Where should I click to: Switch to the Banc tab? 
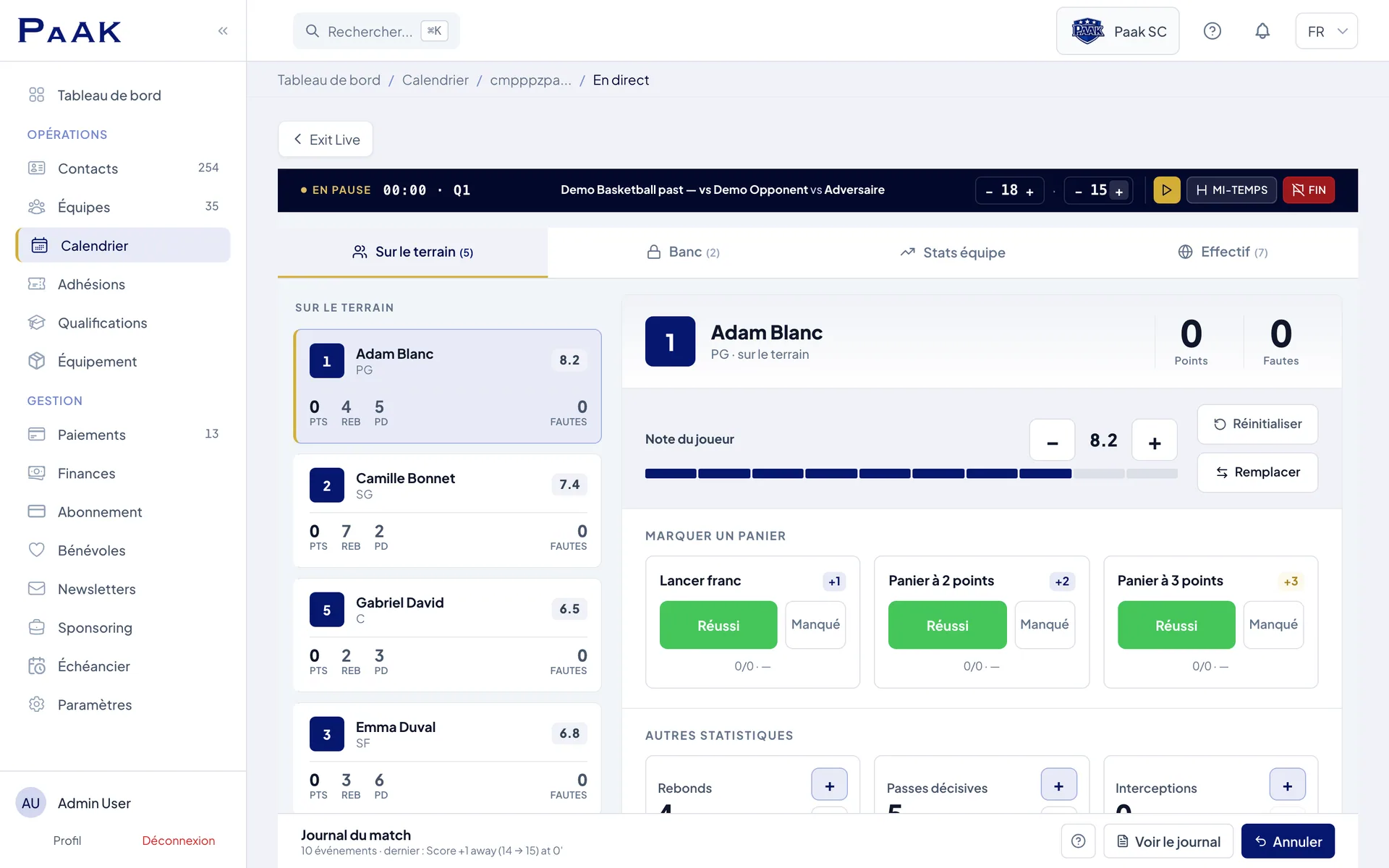[x=683, y=252]
